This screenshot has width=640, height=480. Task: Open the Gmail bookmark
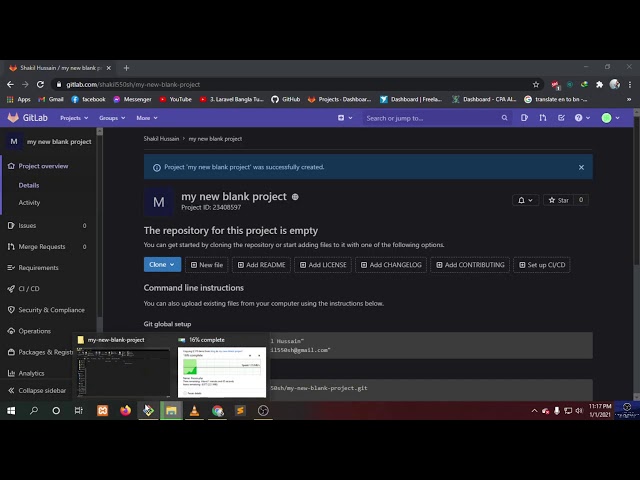51,99
